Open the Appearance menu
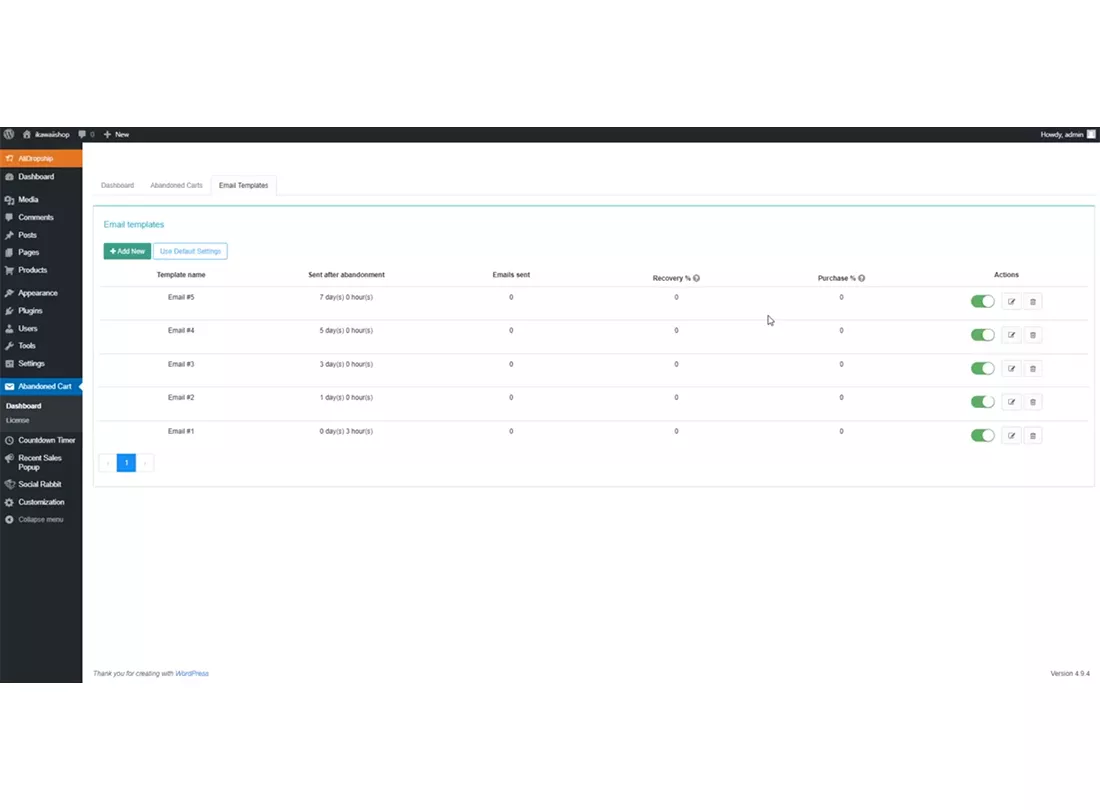 coord(41,293)
